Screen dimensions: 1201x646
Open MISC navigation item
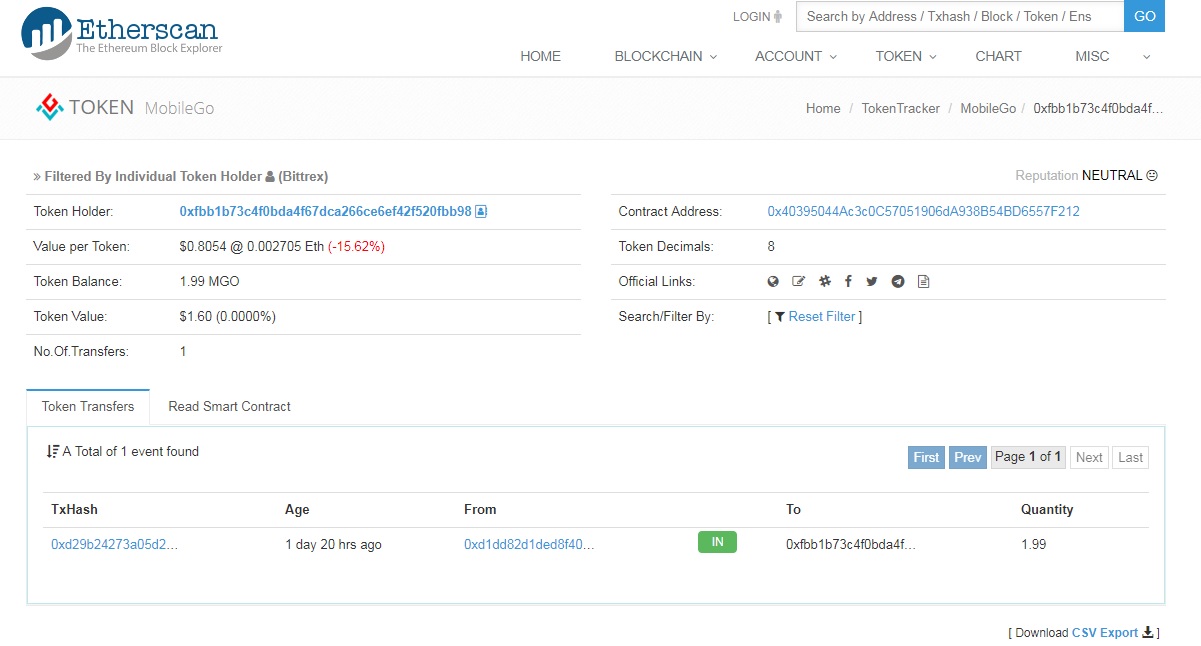(1092, 56)
